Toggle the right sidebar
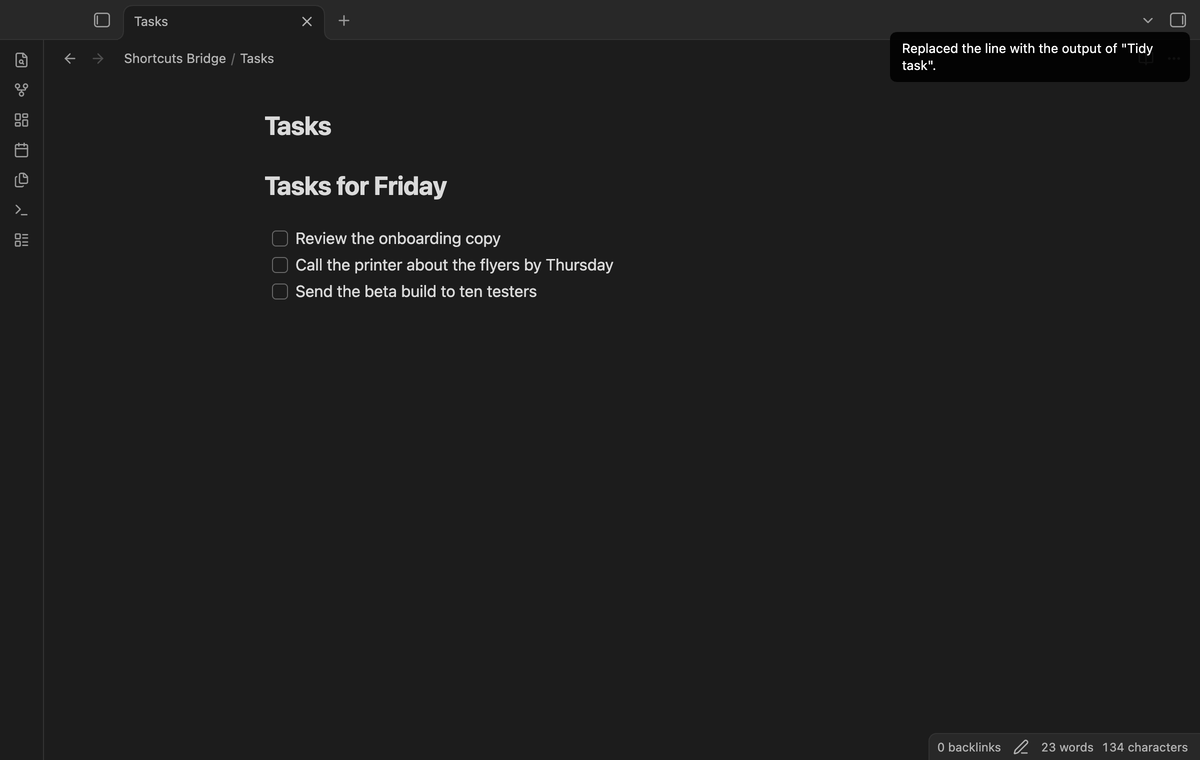Screen dimensions: 1200x760 click(1178, 20)
